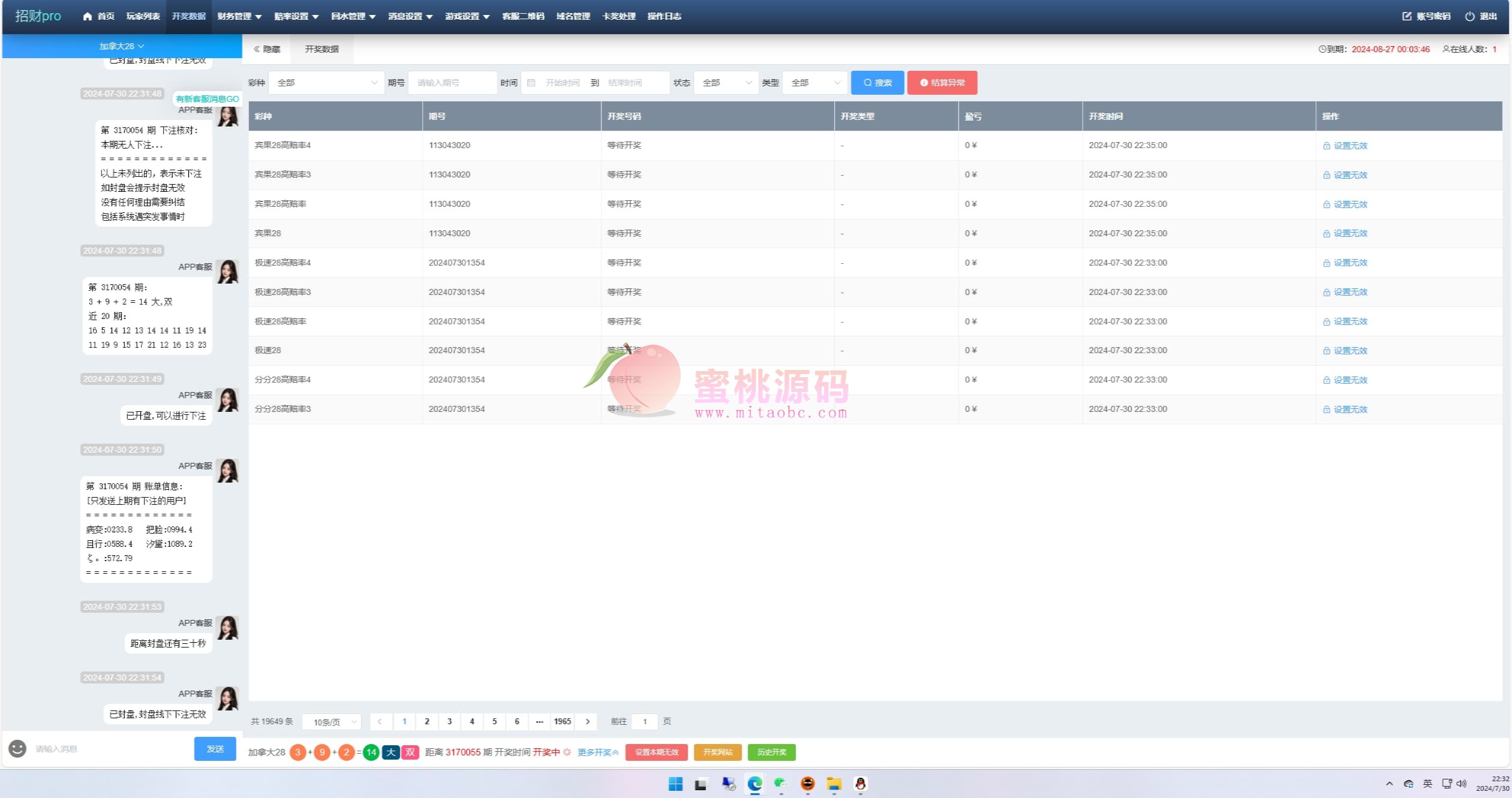Open the 状态 dropdown

coord(726,83)
